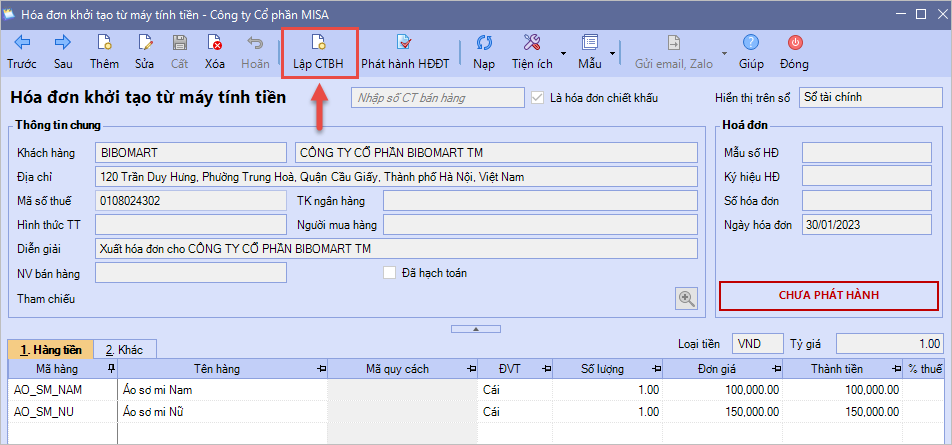
Task: Open the Giúp help icon
Action: [751, 43]
